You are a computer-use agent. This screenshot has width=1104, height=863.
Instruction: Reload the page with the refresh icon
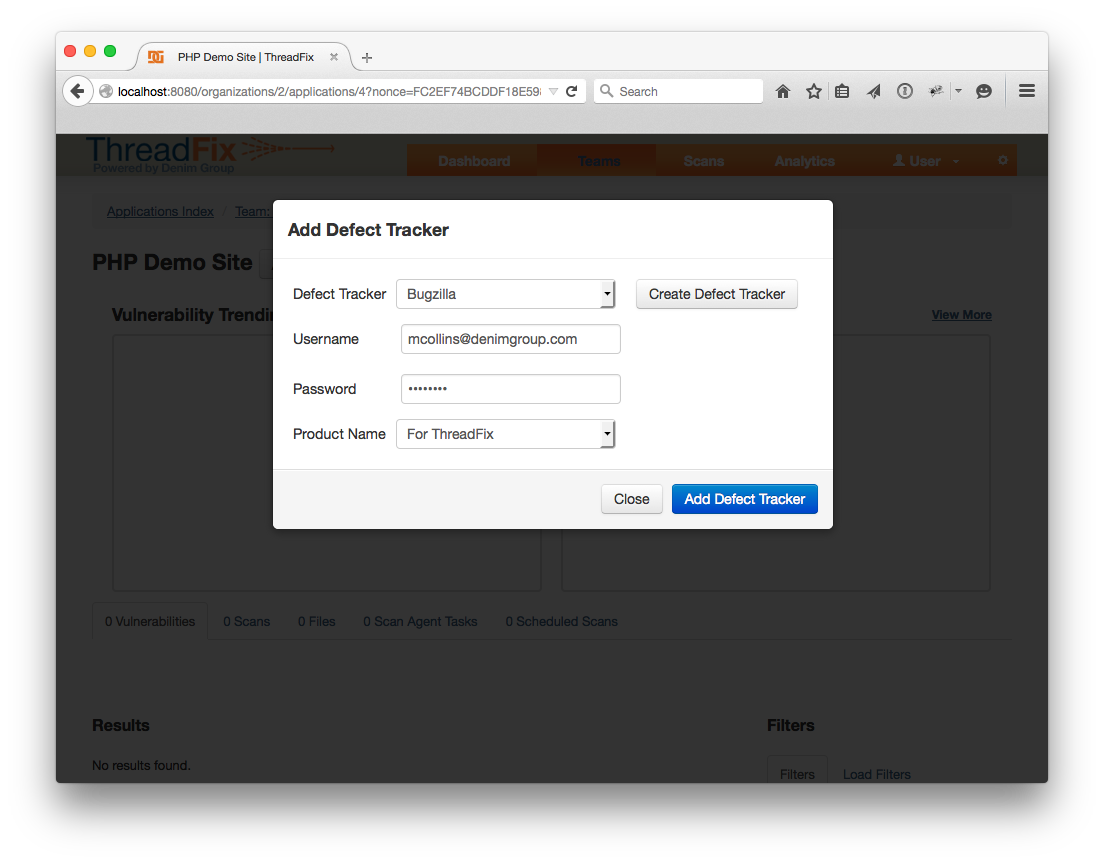point(572,92)
